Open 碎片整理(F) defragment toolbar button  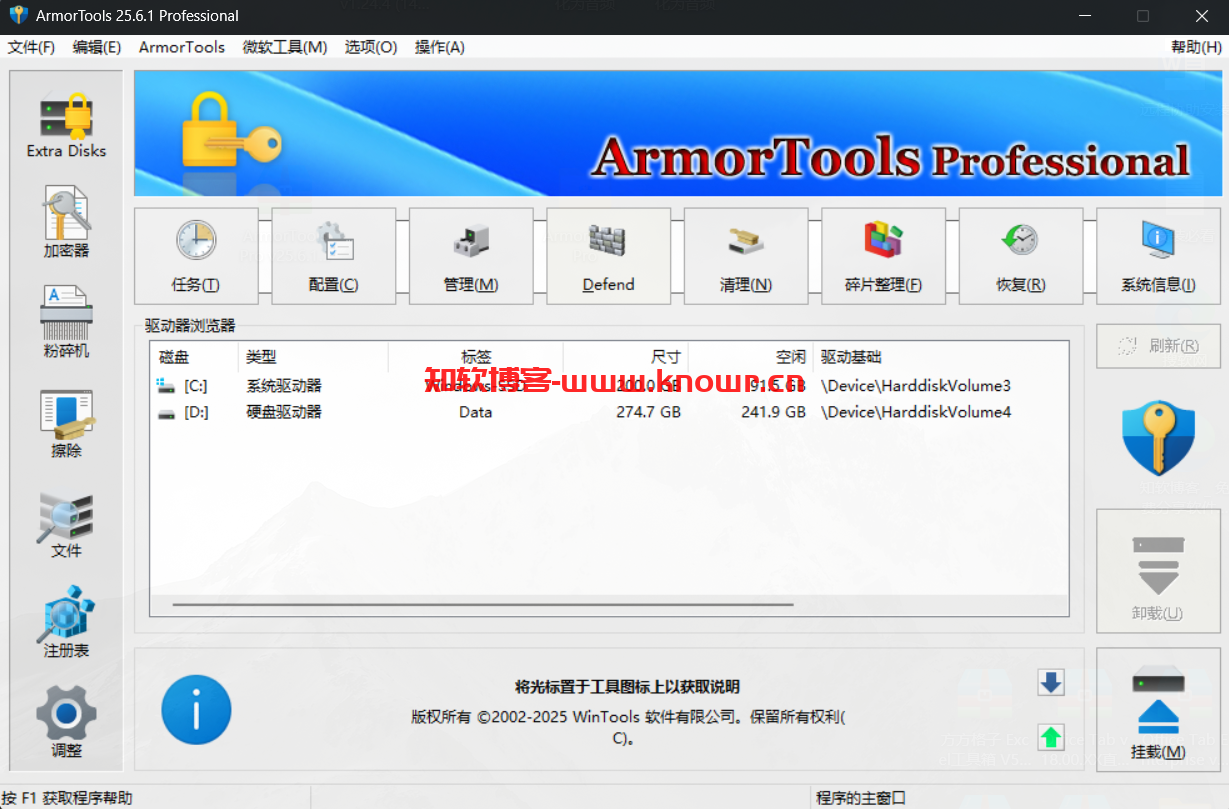[883, 256]
